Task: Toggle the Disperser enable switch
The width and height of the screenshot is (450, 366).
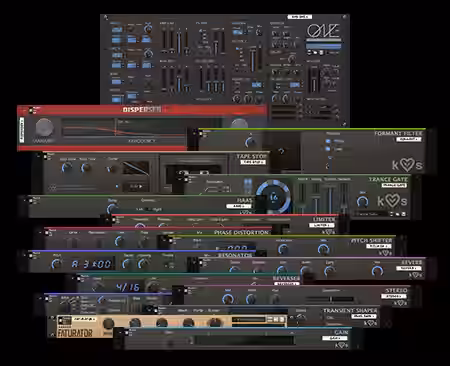Action: click(31, 110)
